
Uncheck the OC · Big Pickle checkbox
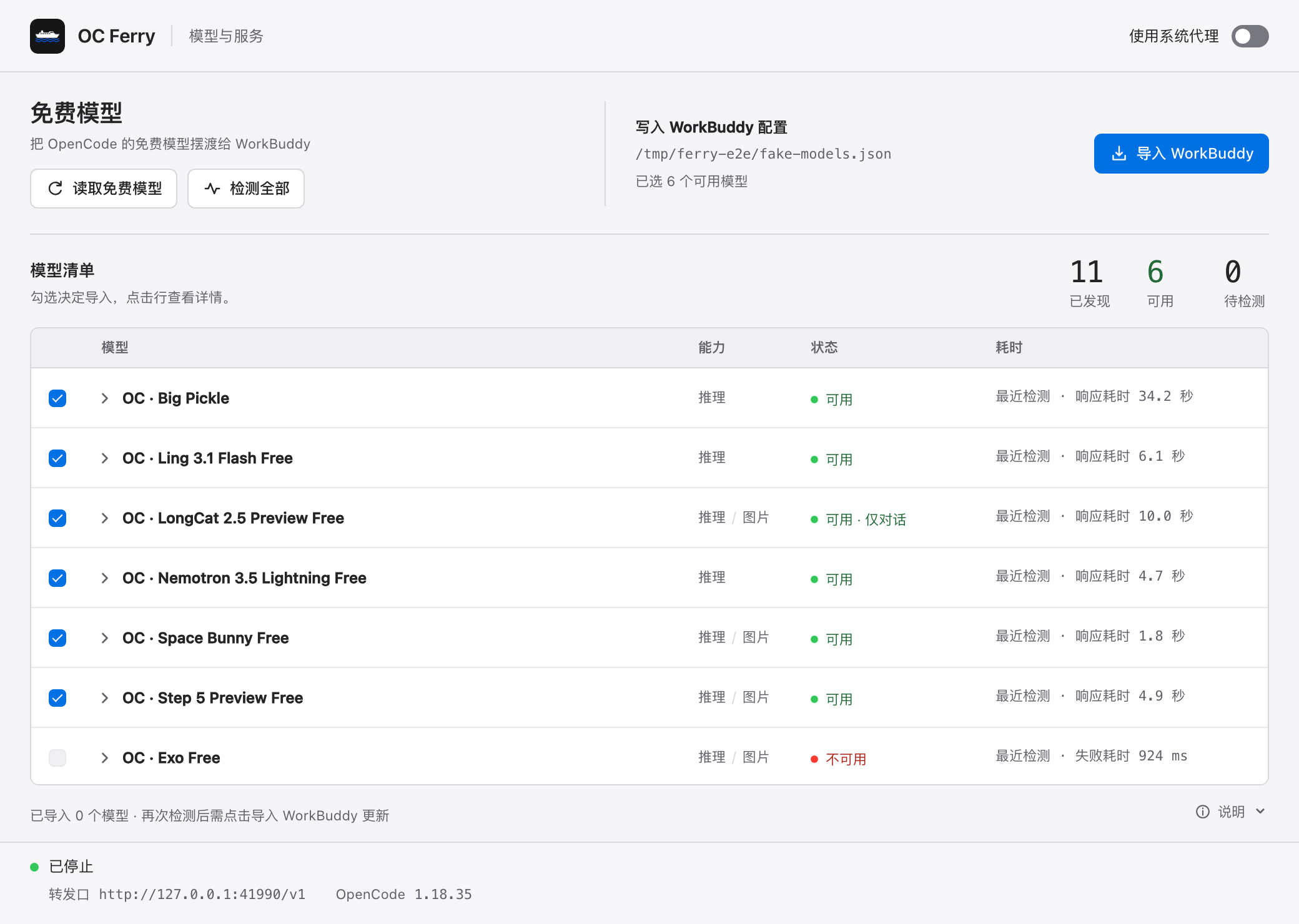(57, 398)
